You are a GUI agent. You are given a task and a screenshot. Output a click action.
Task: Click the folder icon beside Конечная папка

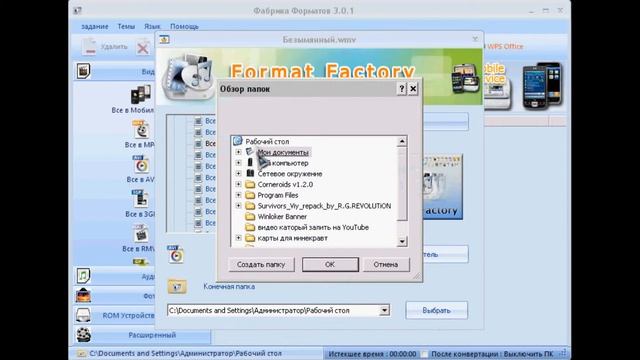177,287
